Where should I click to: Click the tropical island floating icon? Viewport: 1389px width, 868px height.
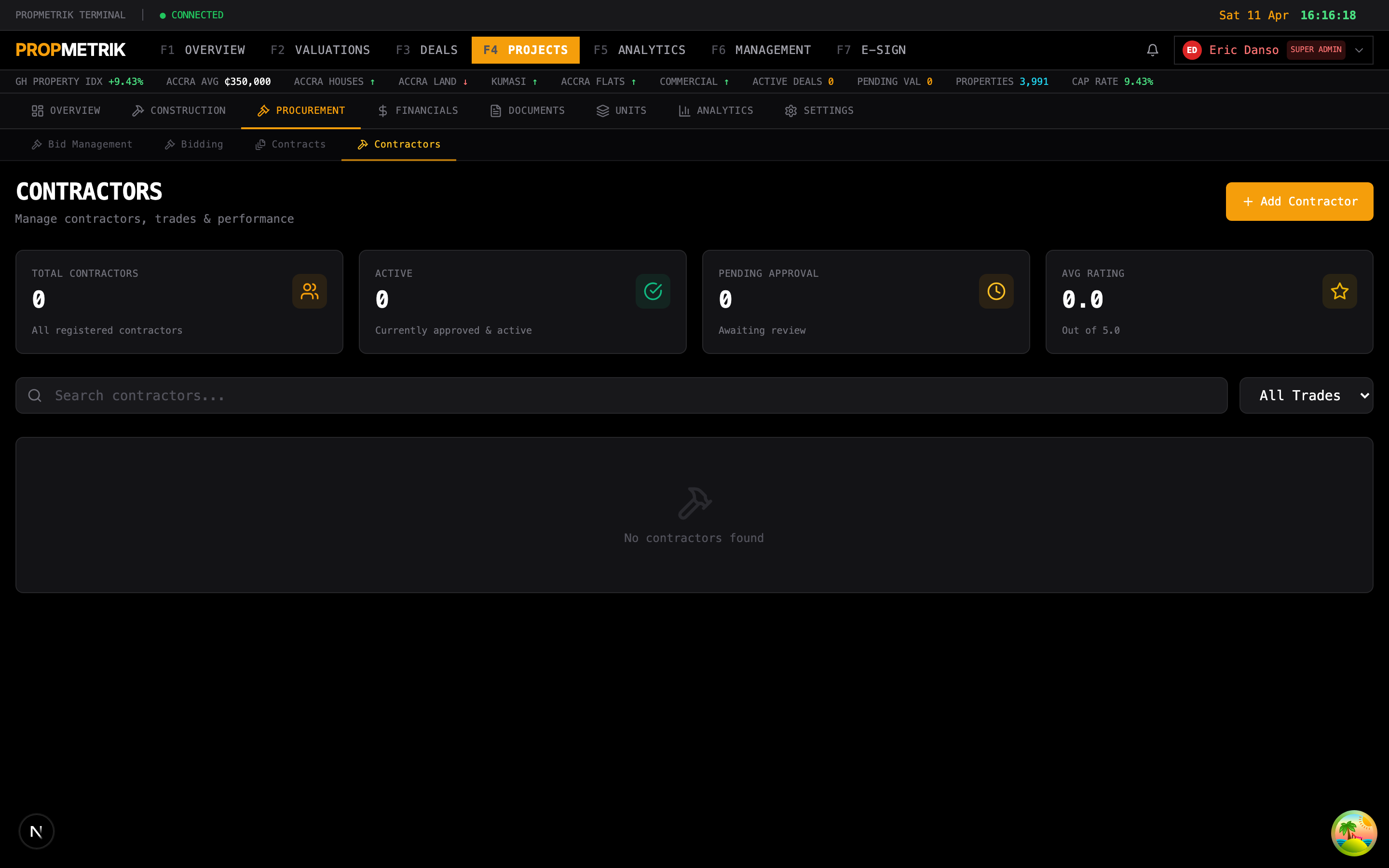tap(1354, 833)
